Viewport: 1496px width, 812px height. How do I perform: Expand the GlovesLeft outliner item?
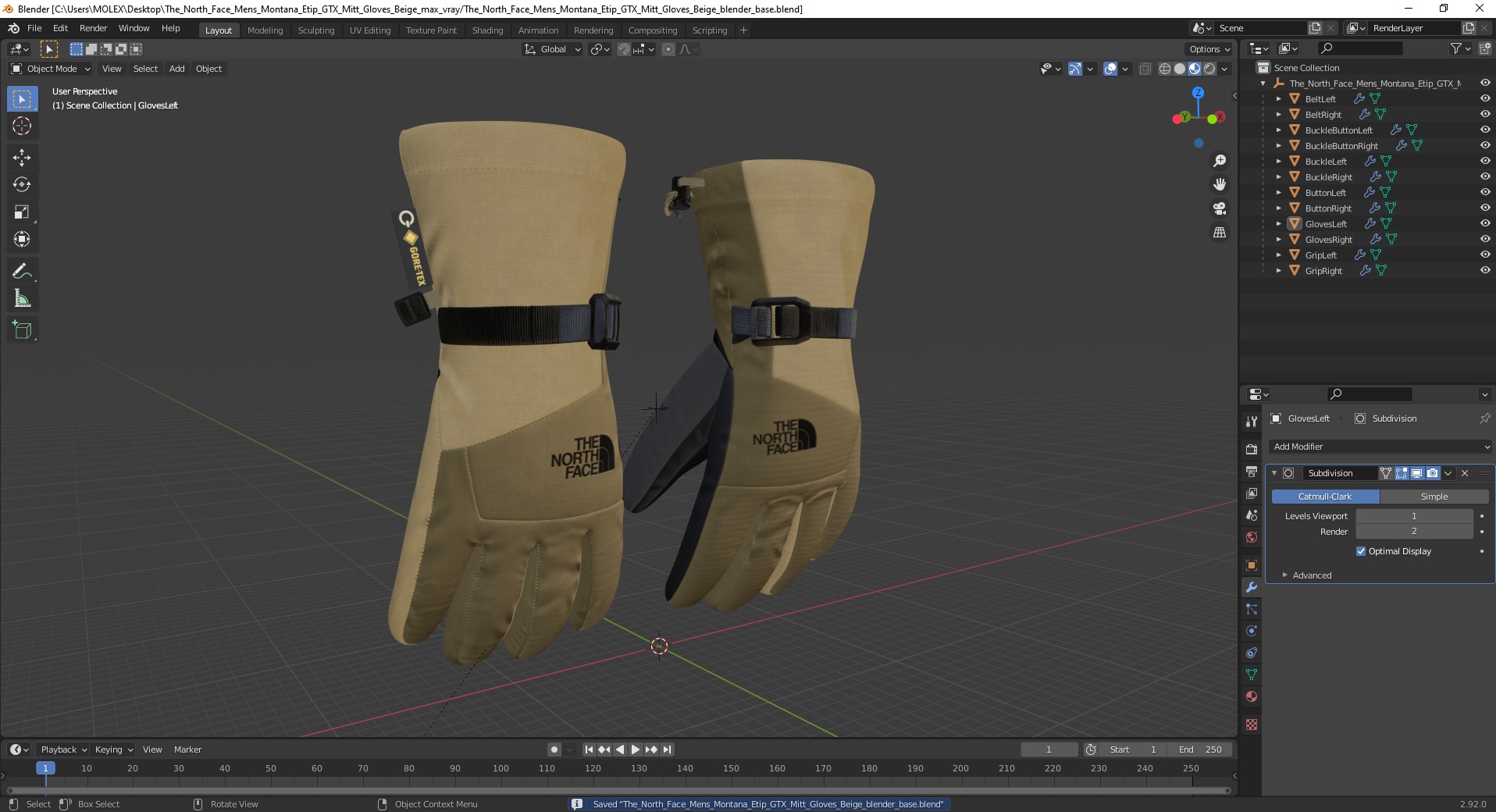1278,224
